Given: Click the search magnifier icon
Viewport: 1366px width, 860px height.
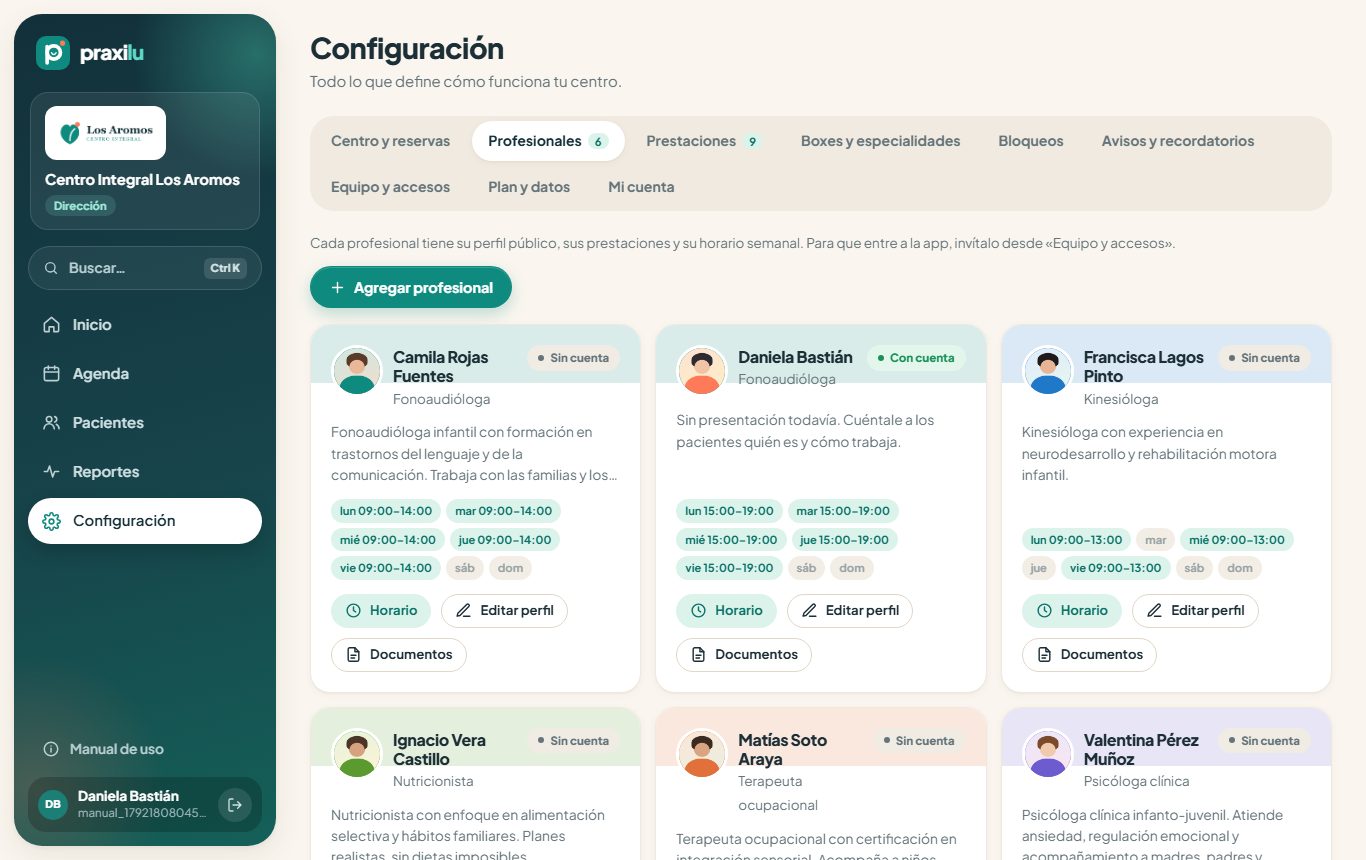Looking at the screenshot, I should point(50,268).
